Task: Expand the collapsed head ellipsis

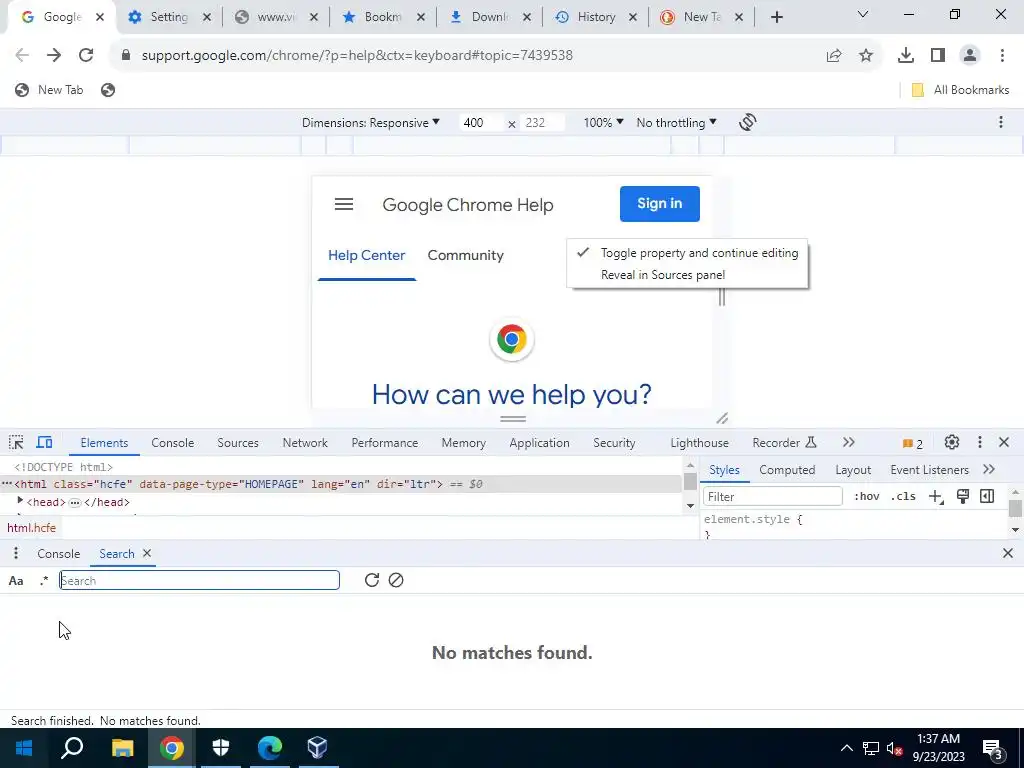Action: tap(75, 502)
